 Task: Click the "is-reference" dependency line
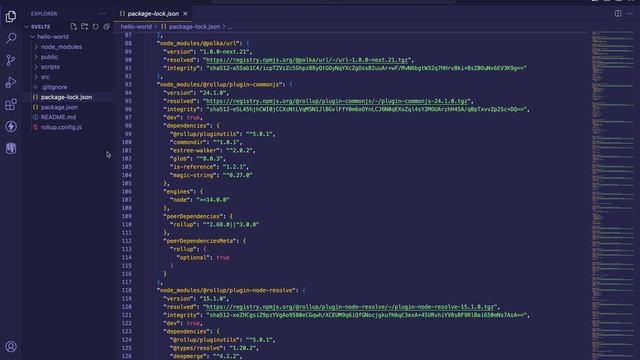pyautogui.click(x=209, y=167)
